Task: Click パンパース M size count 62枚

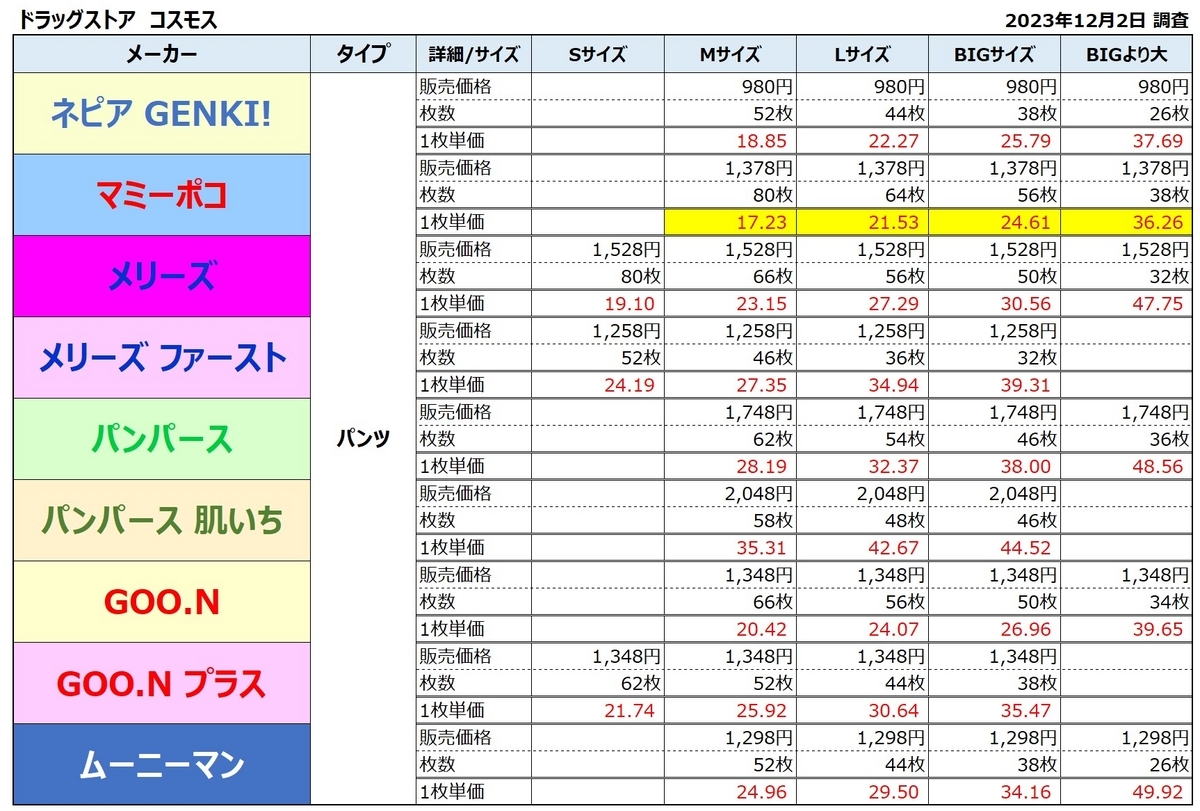Action: click(x=774, y=439)
